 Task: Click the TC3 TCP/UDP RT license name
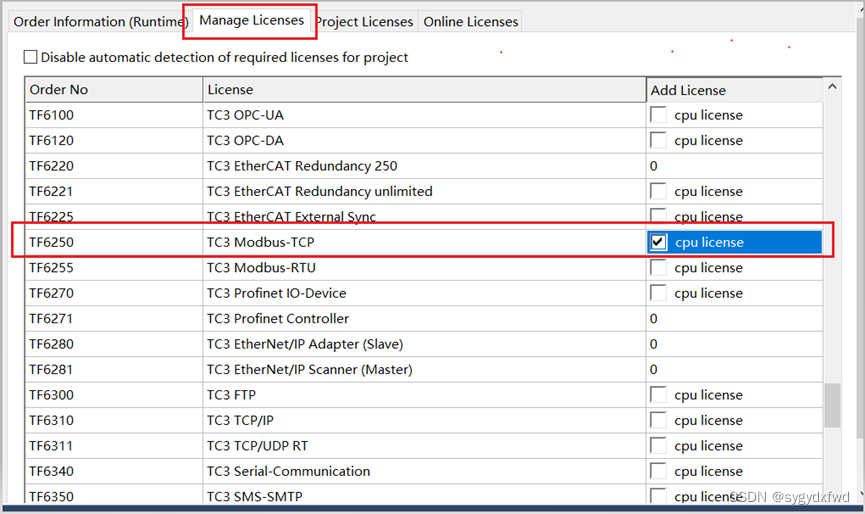coord(257,445)
